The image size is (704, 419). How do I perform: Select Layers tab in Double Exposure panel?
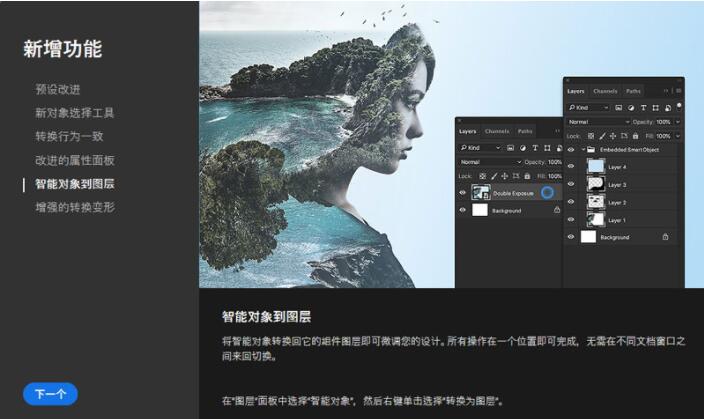pos(467,131)
